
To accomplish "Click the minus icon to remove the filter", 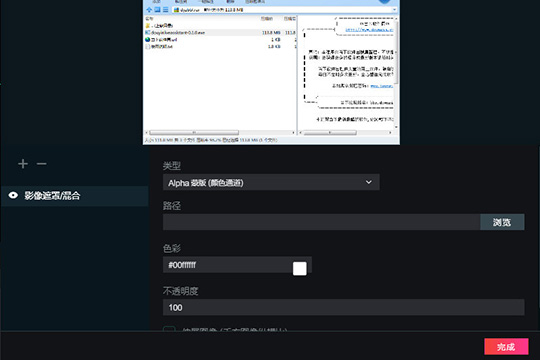I will tap(42, 164).
